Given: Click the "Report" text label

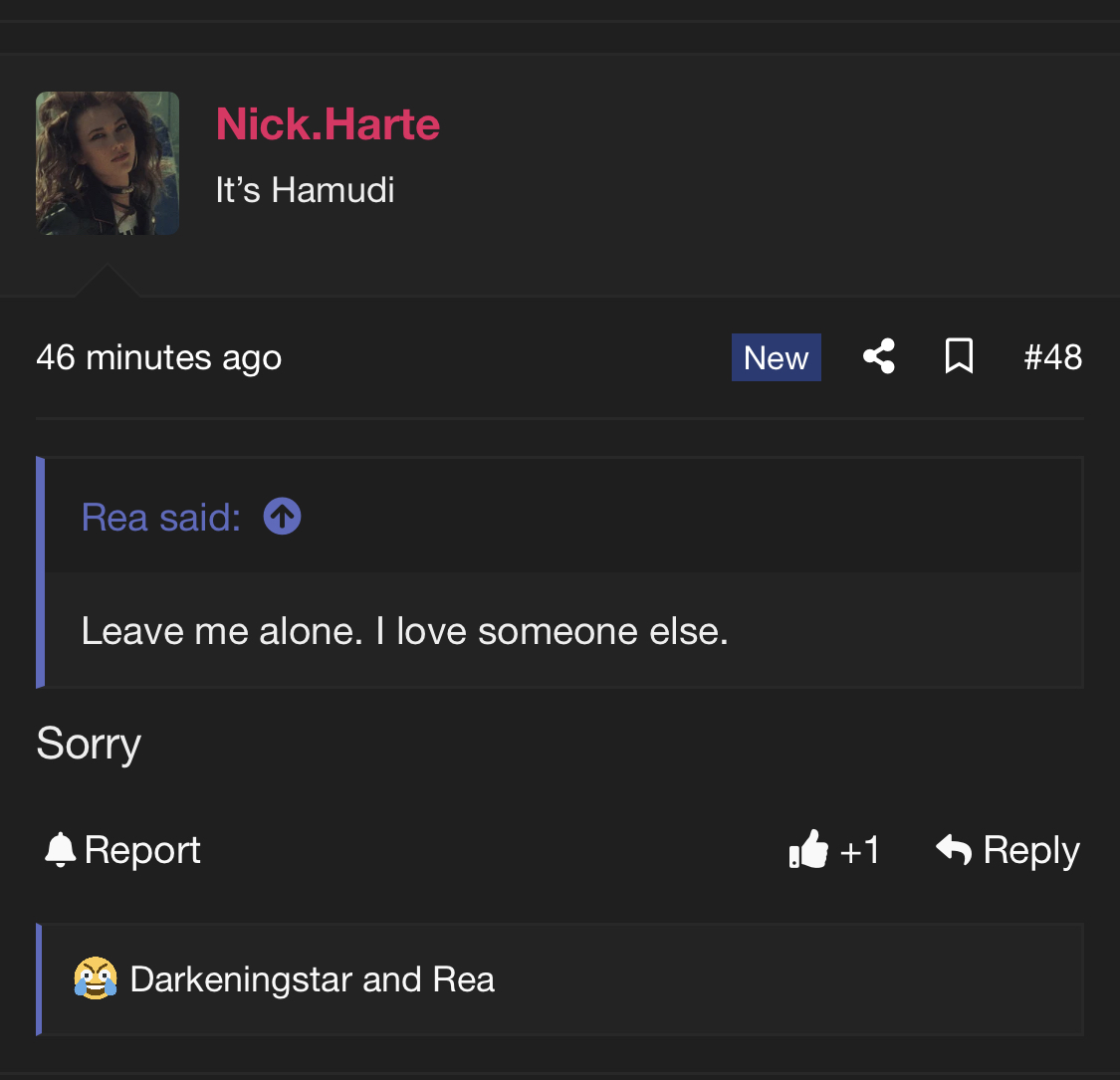Looking at the screenshot, I should [x=142, y=850].
